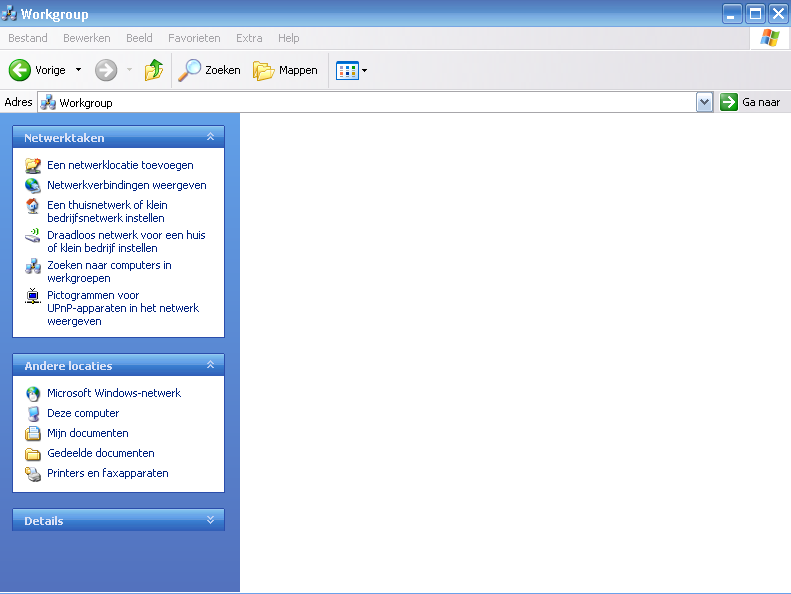Click the Mappen text label

coord(298,71)
